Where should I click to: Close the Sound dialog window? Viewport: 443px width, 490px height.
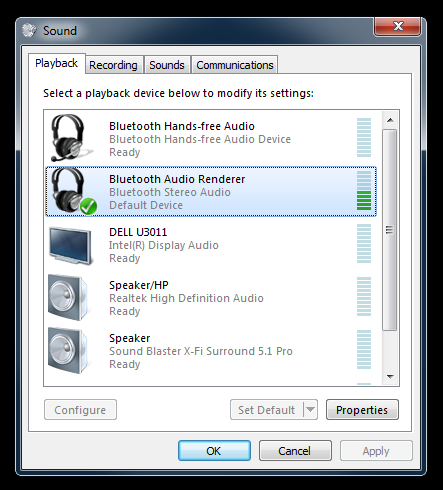pos(397,26)
